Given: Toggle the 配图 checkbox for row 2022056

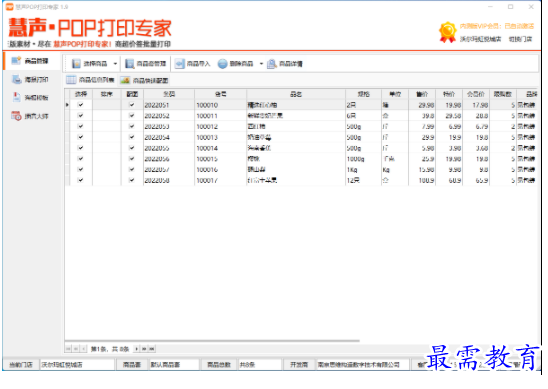Looking at the screenshot, I should pos(132,159).
